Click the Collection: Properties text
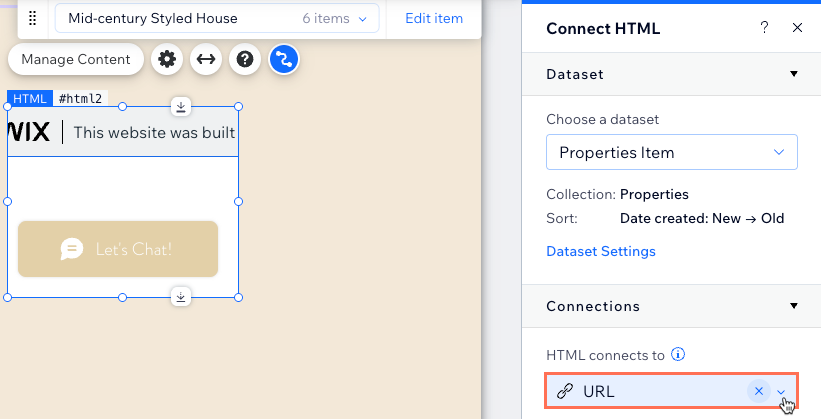 click(617, 194)
